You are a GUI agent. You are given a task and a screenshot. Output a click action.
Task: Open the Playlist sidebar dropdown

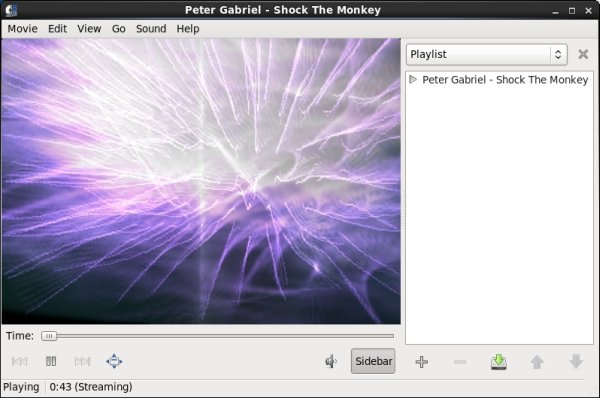point(486,54)
